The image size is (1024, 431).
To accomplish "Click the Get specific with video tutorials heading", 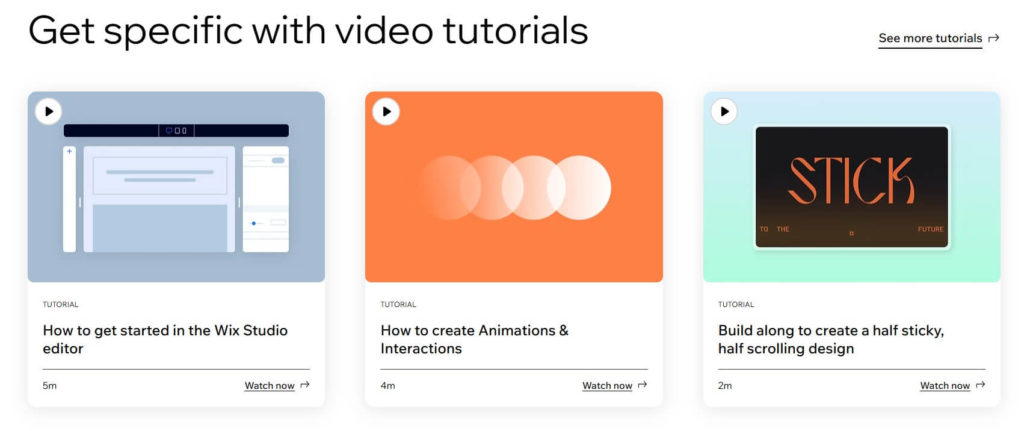I will (308, 32).
